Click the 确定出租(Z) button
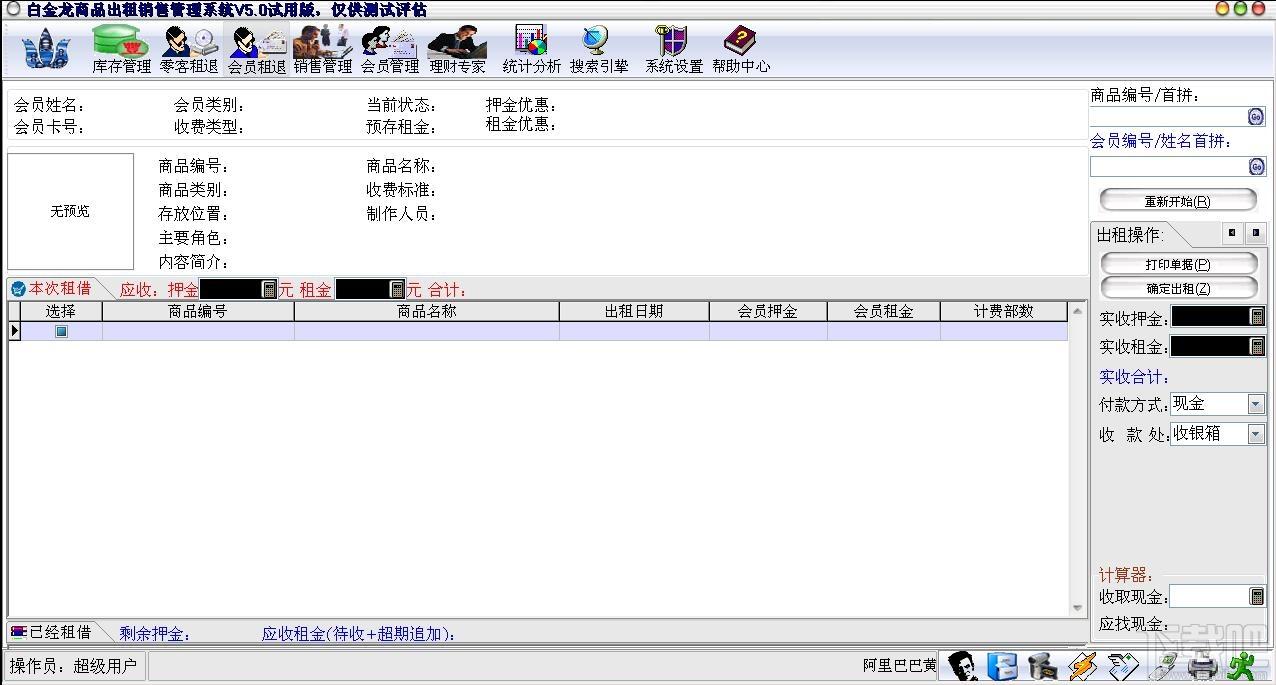The height and width of the screenshot is (685, 1276). point(1178,289)
